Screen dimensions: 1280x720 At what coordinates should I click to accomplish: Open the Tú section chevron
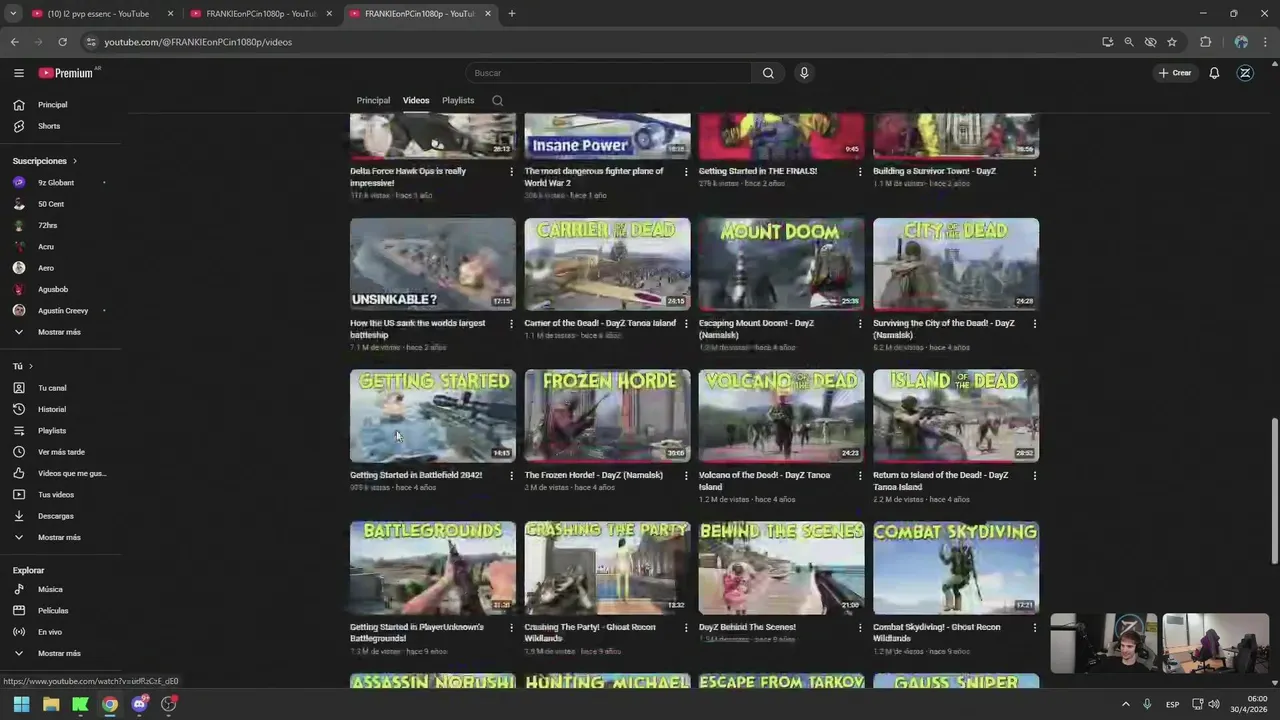(30, 367)
